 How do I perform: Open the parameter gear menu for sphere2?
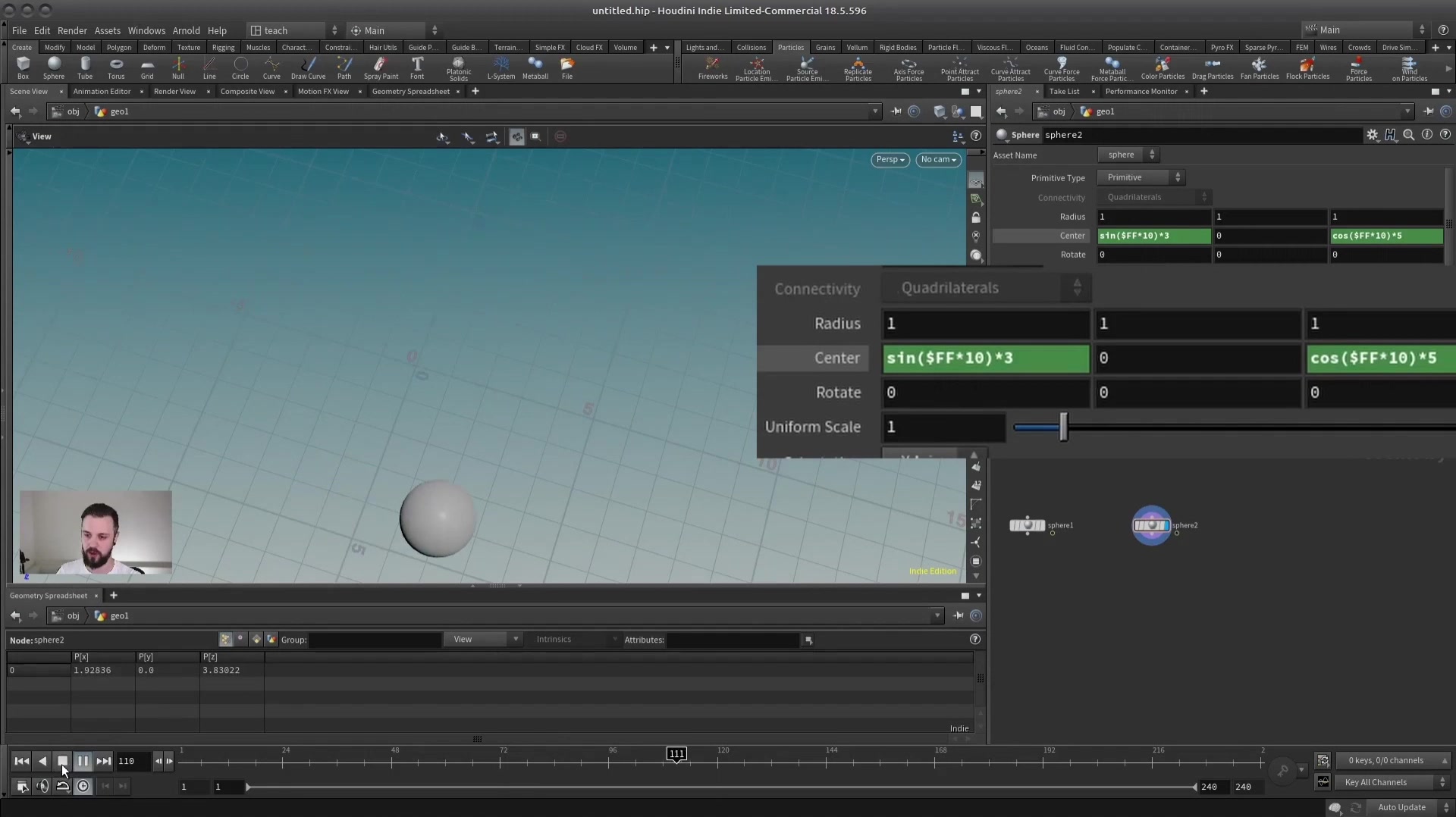[1372, 135]
